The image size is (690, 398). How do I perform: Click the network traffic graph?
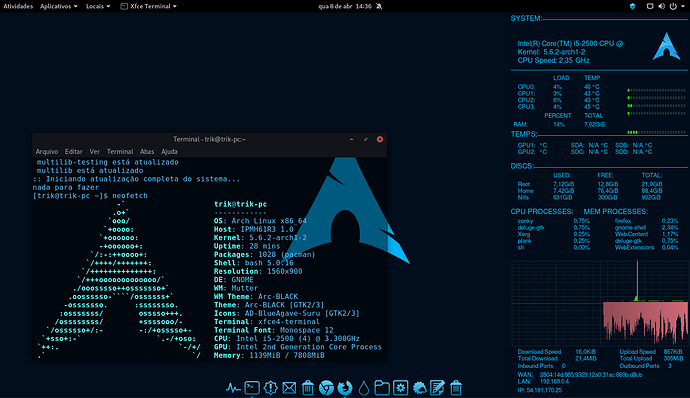(599, 303)
